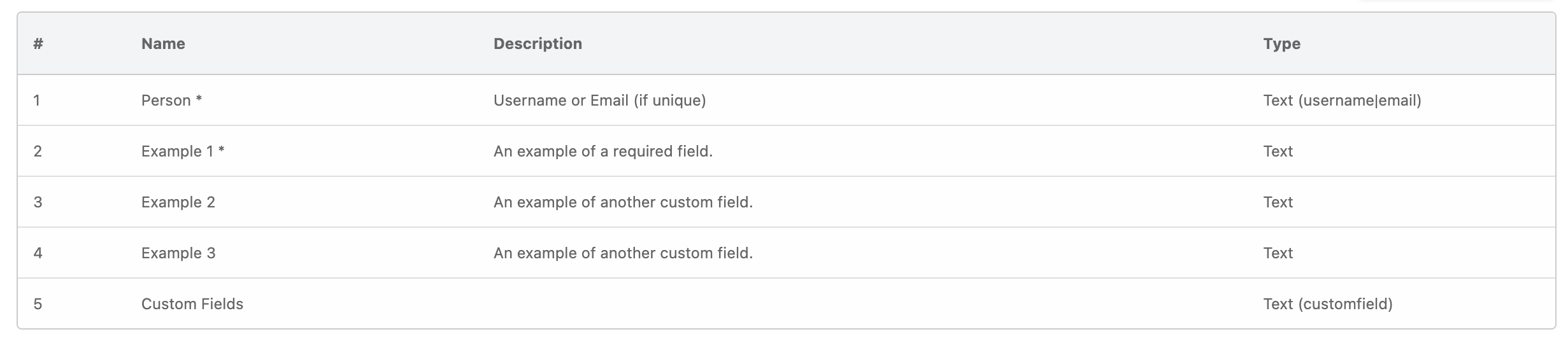
Task: Click the # column header
Action: (x=38, y=44)
